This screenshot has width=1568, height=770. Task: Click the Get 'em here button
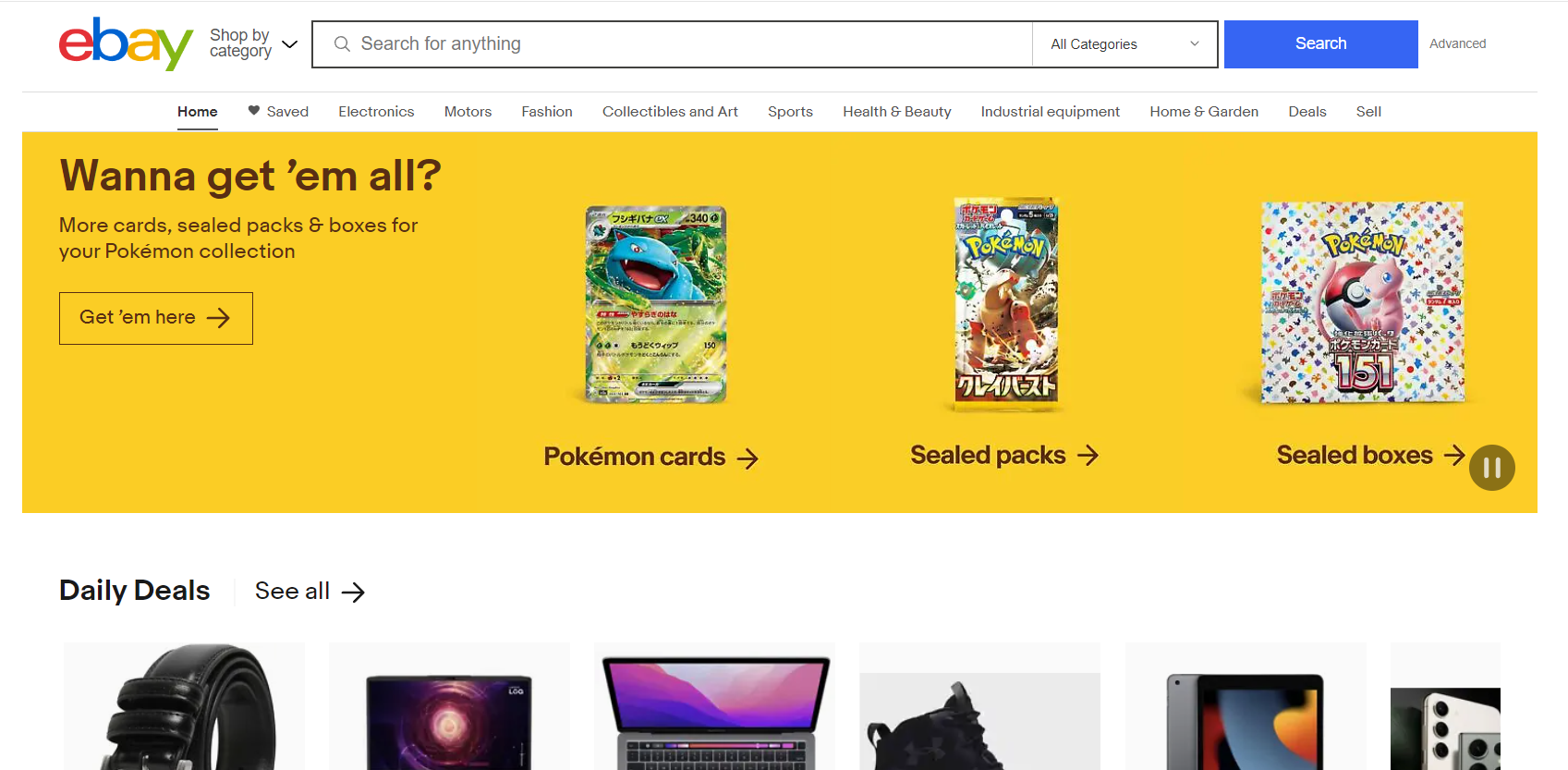tap(156, 318)
